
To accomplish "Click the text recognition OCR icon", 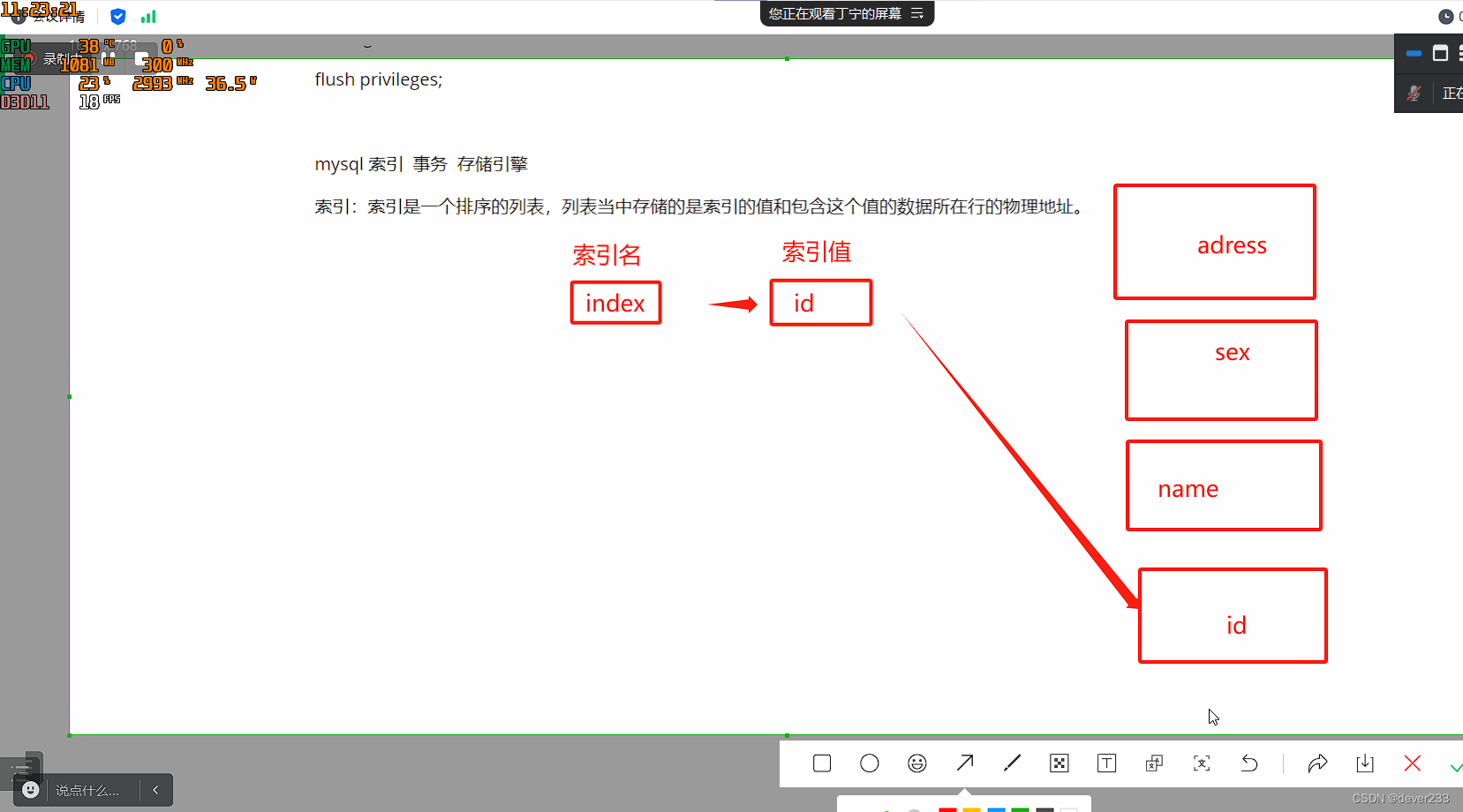I will pyautogui.click(x=1202, y=763).
